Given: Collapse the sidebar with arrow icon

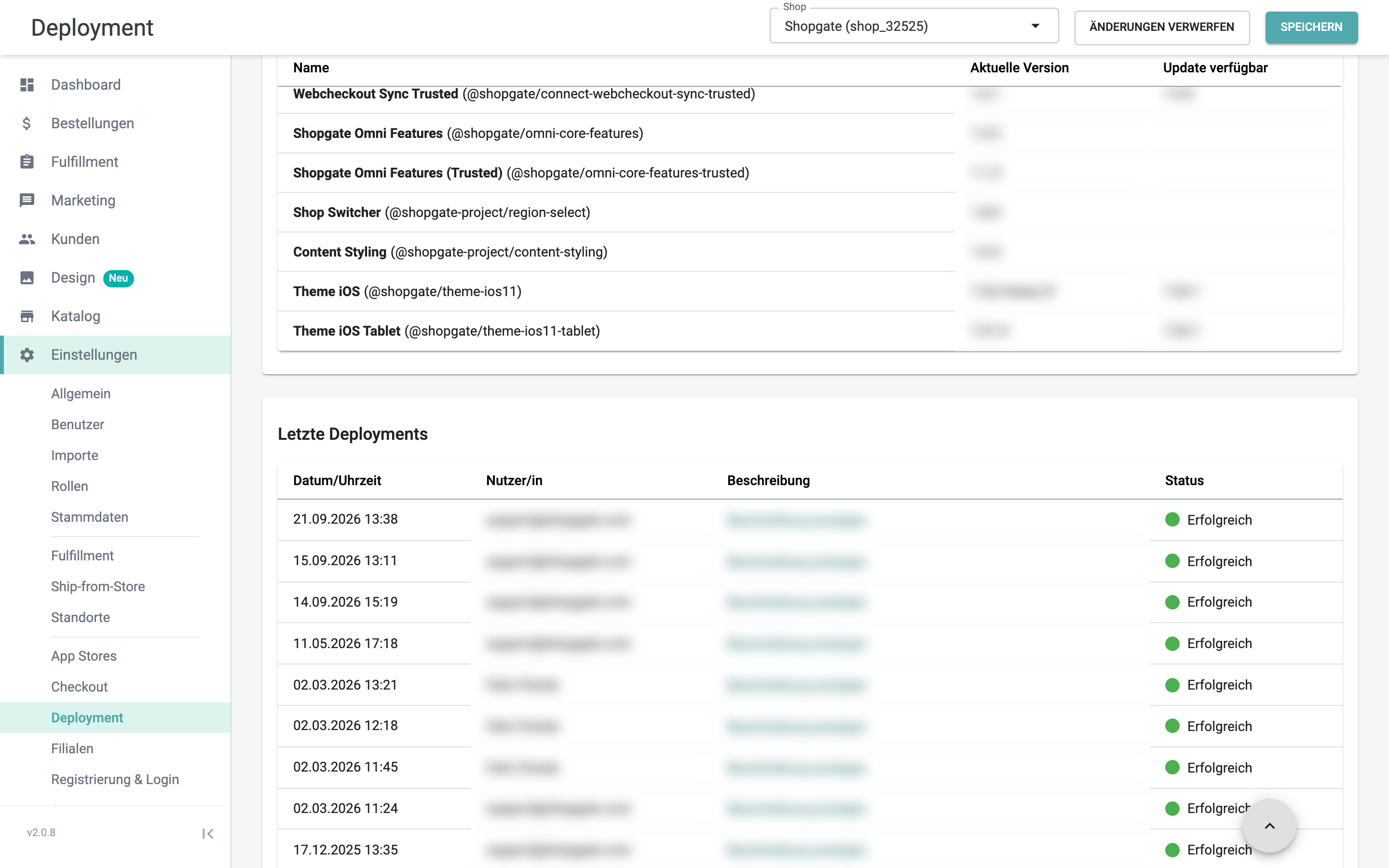Looking at the screenshot, I should coord(208,834).
